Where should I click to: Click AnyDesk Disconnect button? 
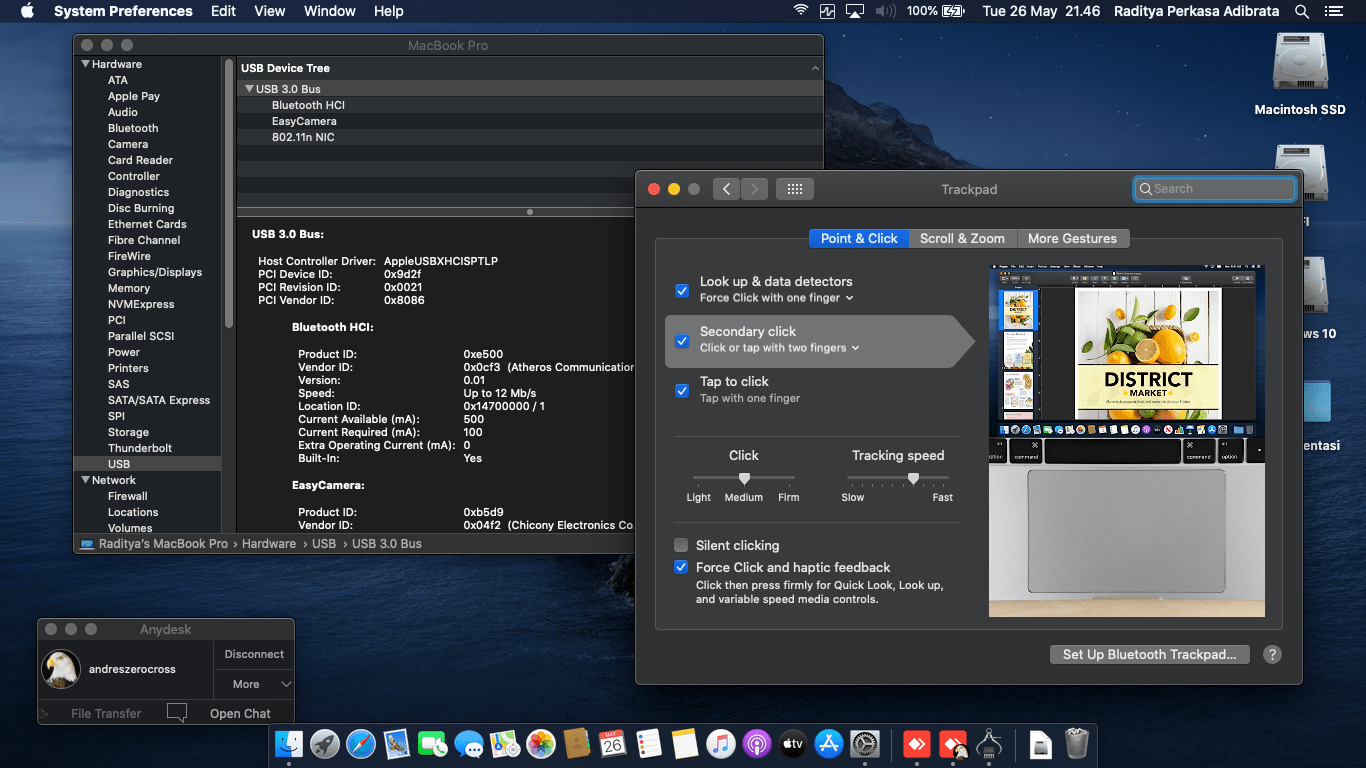click(x=254, y=654)
